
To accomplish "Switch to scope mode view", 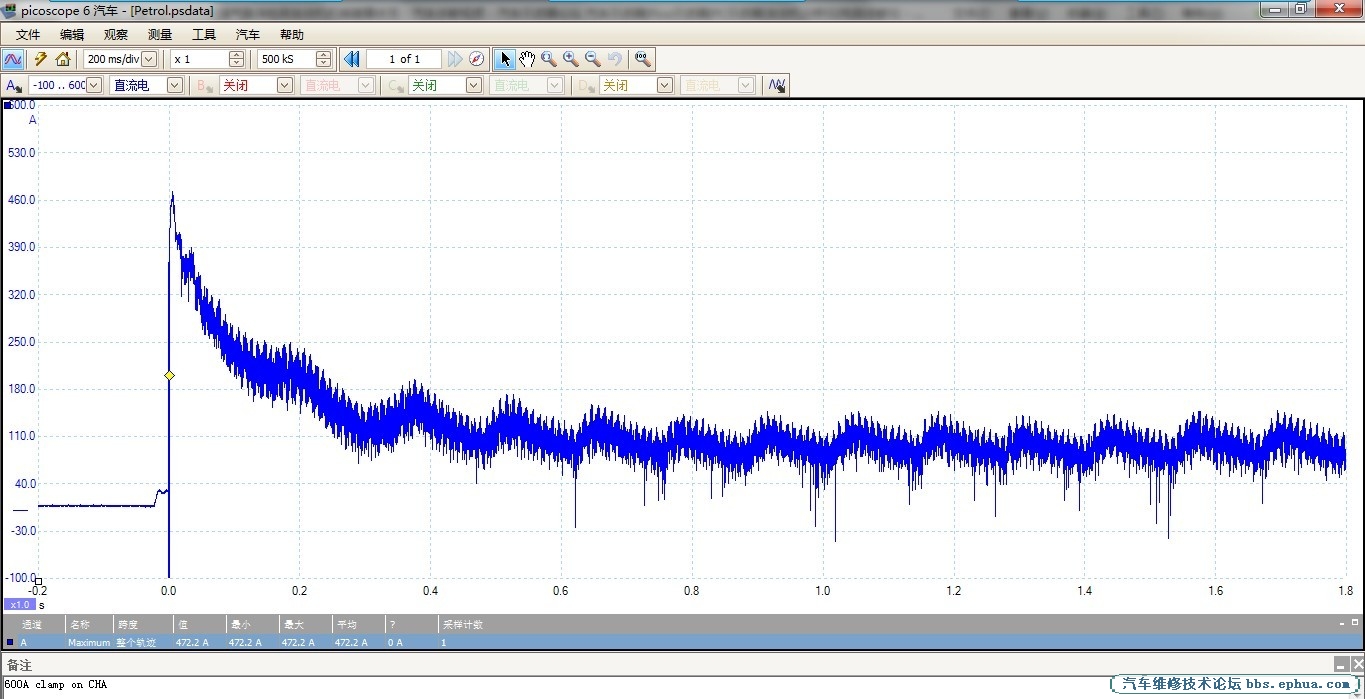I will 13,59.
